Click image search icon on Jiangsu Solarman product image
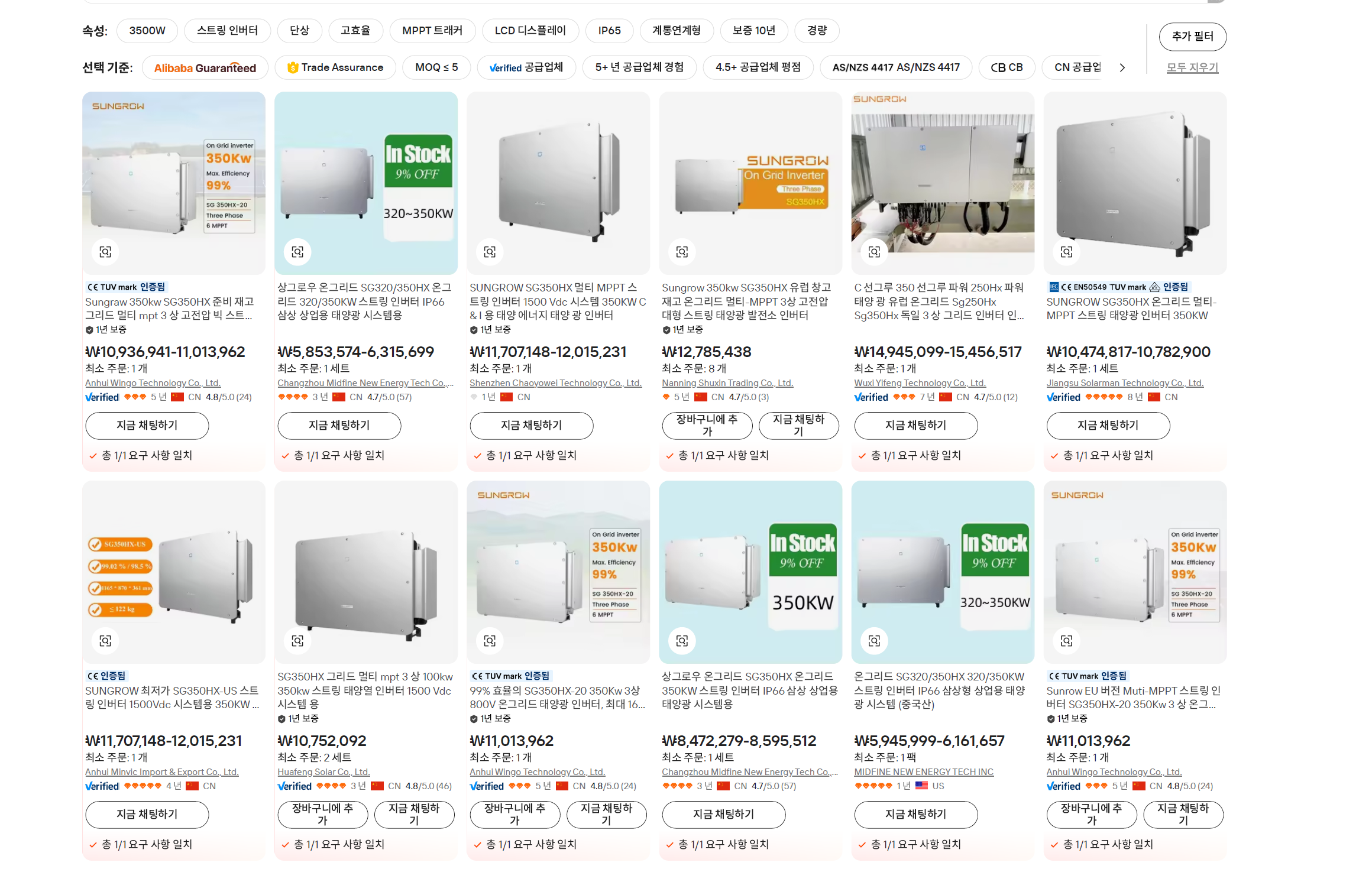The image size is (1372, 869). tap(1066, 252)
